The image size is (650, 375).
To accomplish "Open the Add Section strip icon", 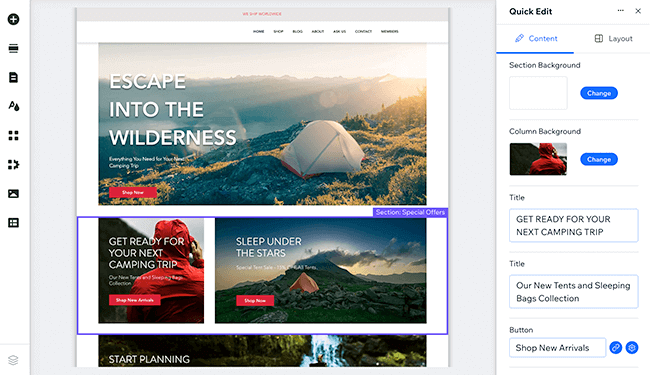I will (x=13, y=48).
